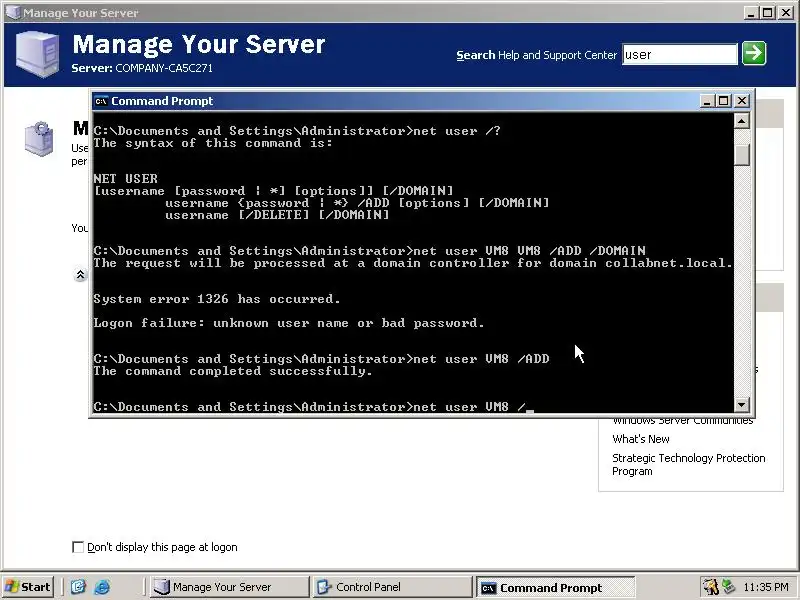Screen dimensions: 800x600
Task: Maximize the Manage Your Server window
Action: pos(767,13)
